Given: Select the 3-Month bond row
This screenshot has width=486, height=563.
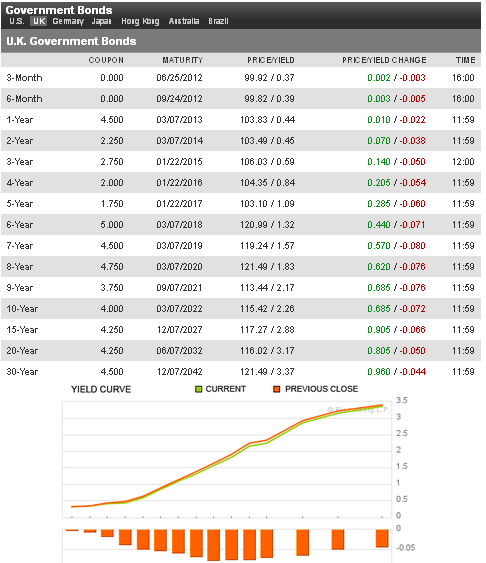Looking at the screenshot, I should [241, 78].
